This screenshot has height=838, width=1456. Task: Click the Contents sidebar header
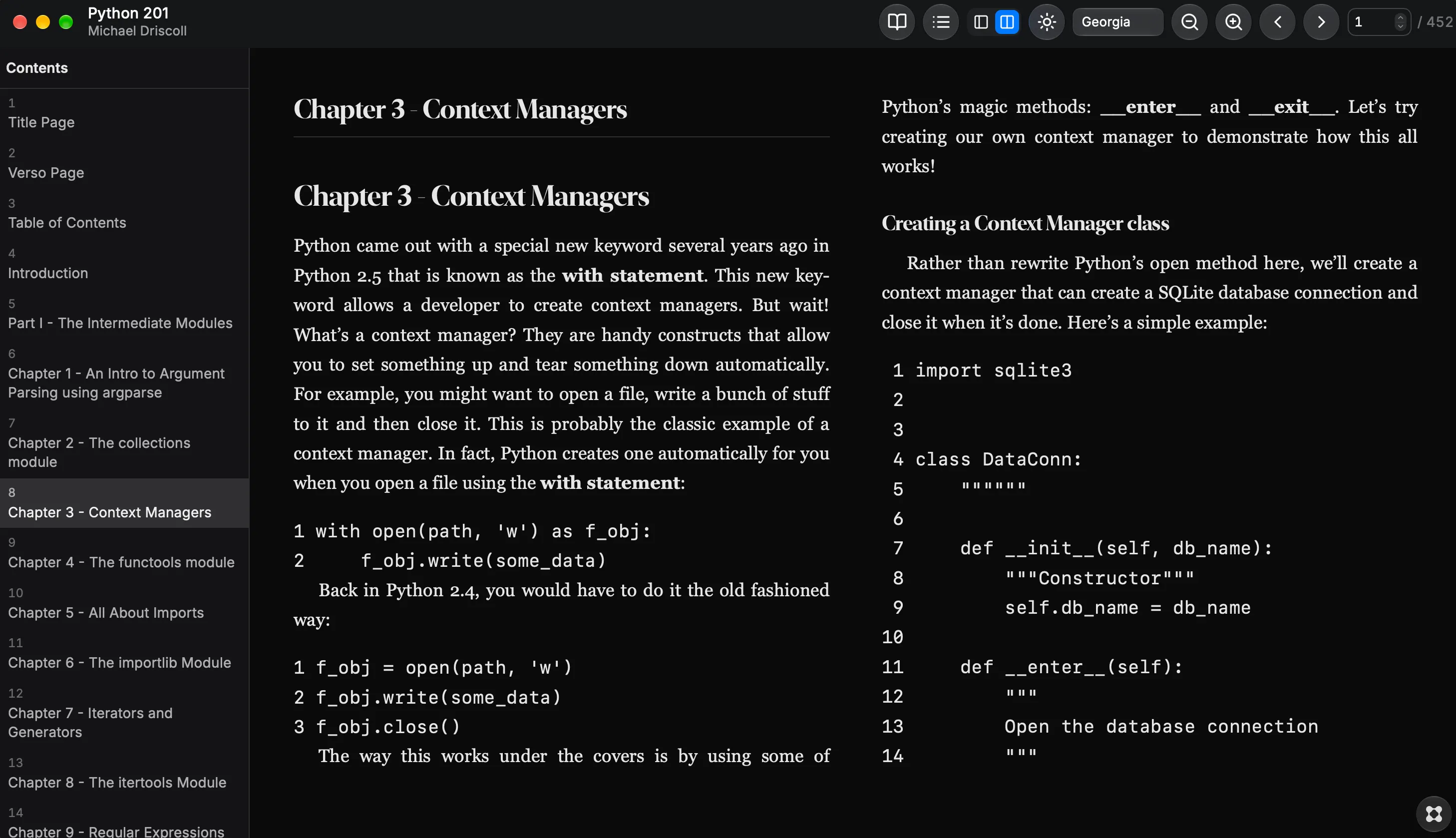pos(37,68)
